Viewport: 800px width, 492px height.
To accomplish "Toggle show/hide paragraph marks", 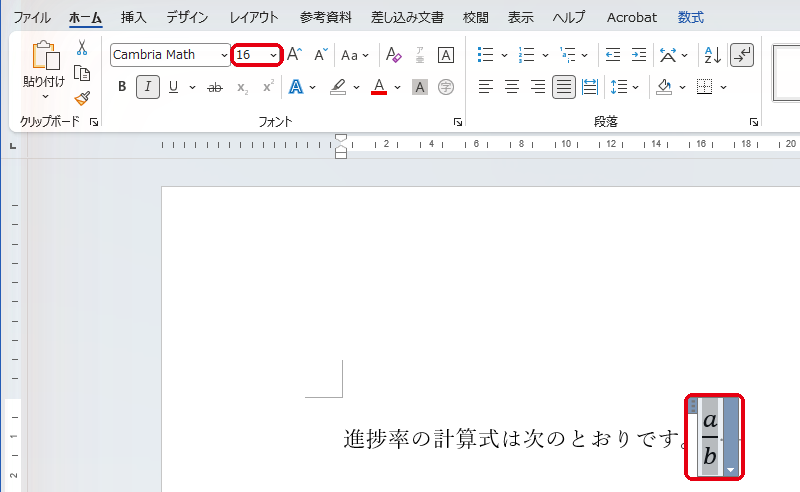I will pyautogui.click(x=742, y=55).
